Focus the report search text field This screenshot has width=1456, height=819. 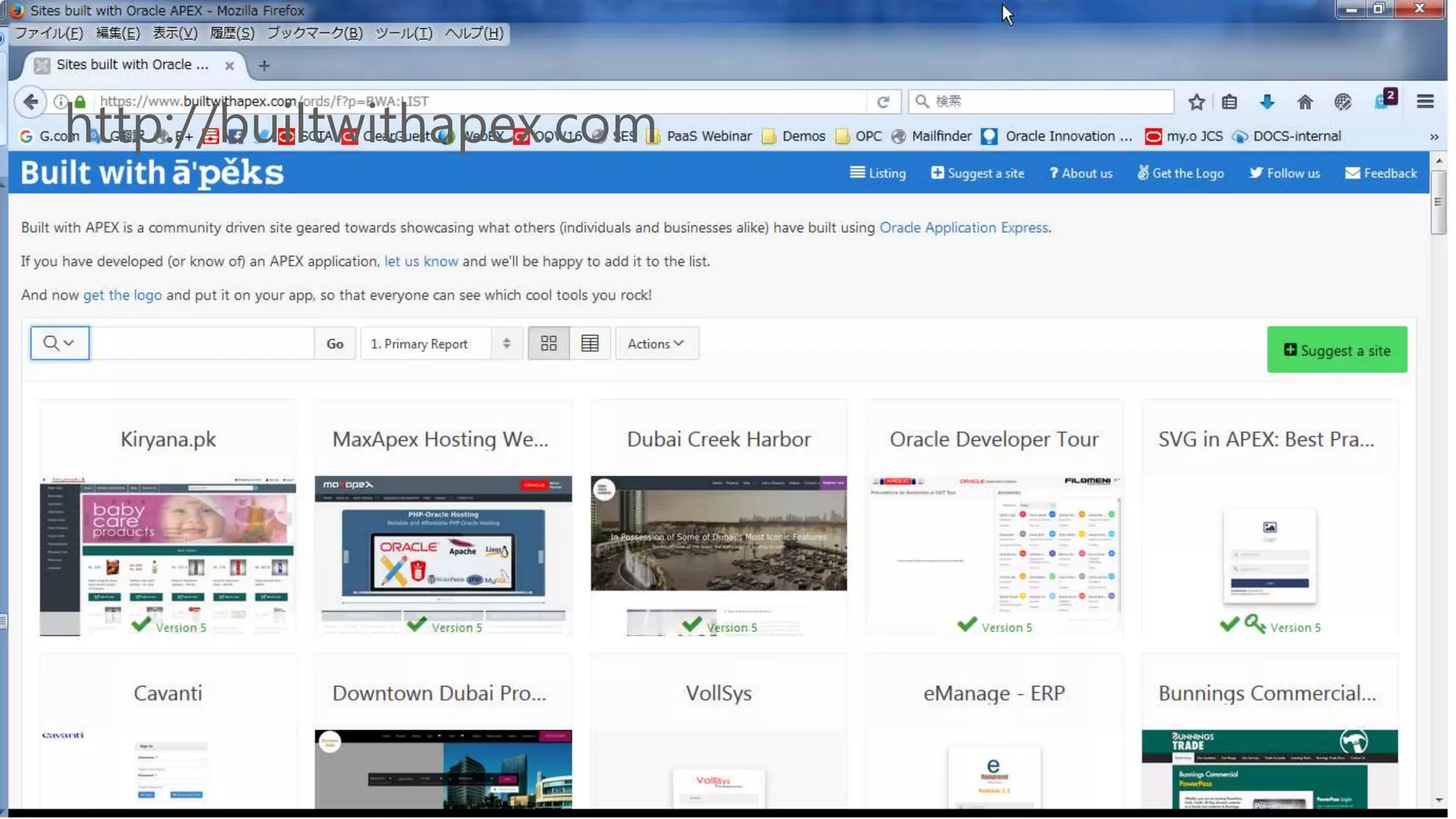pos(202,343)
